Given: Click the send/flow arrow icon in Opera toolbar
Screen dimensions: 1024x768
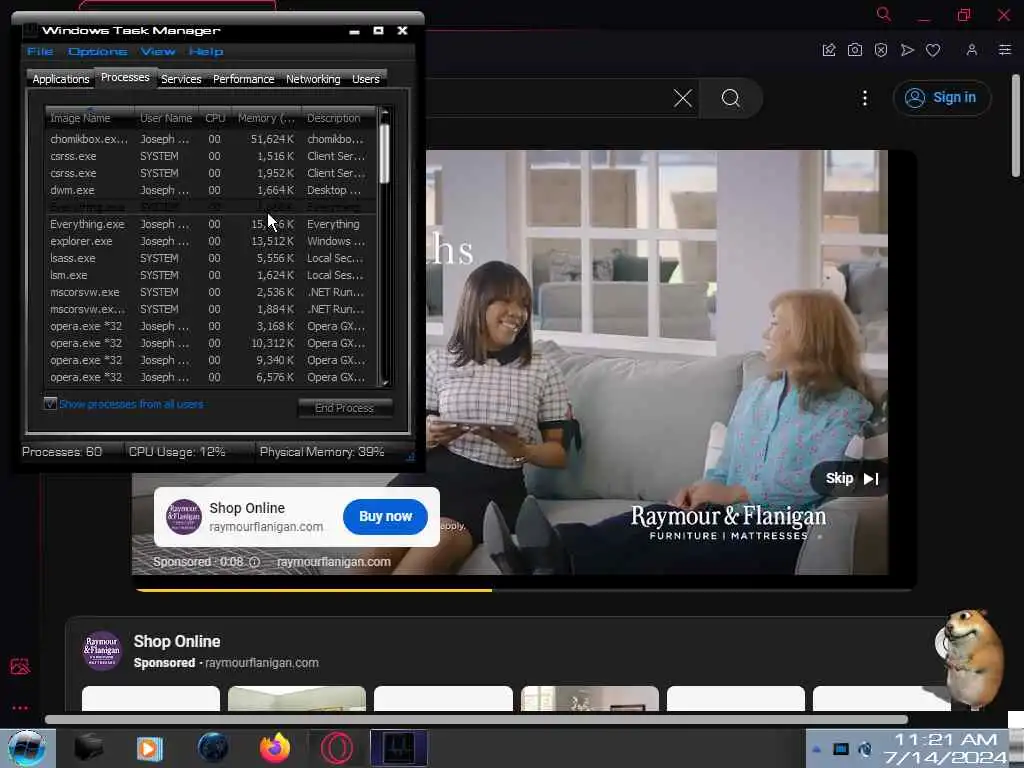Looking at the screenshot, I should point(907,50).
